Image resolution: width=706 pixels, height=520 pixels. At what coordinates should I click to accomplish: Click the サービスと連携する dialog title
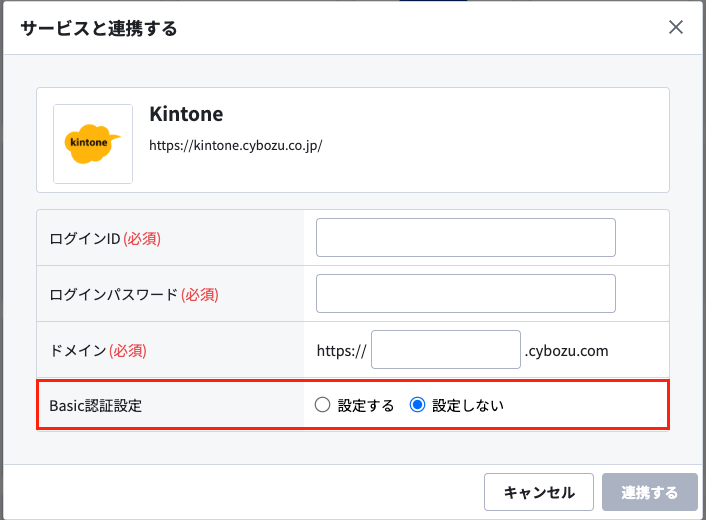coord(99,28)
